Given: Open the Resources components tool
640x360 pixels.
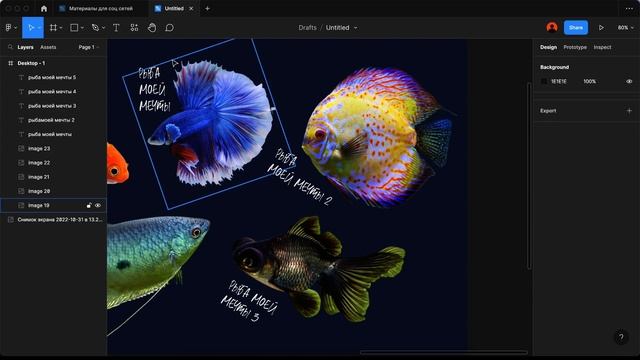Looking at the screenshot, I should [134, 28].
